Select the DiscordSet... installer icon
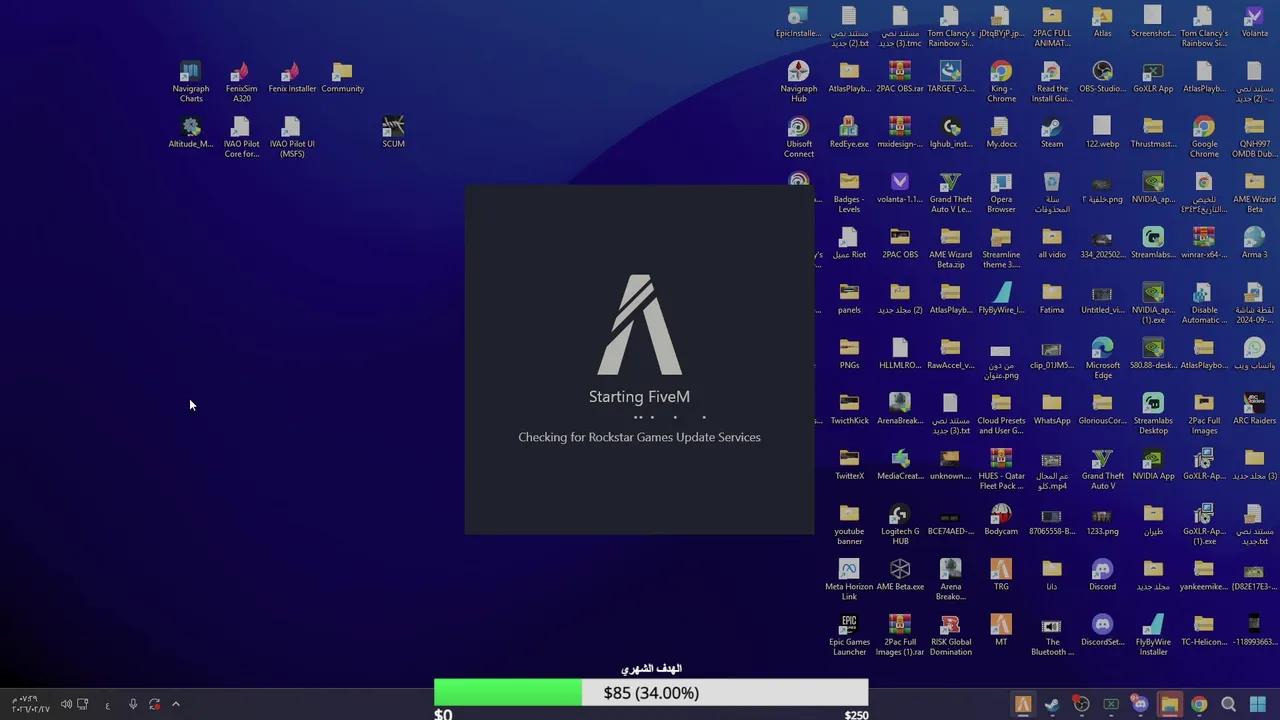1280x720 pixels. point(1102,630)
